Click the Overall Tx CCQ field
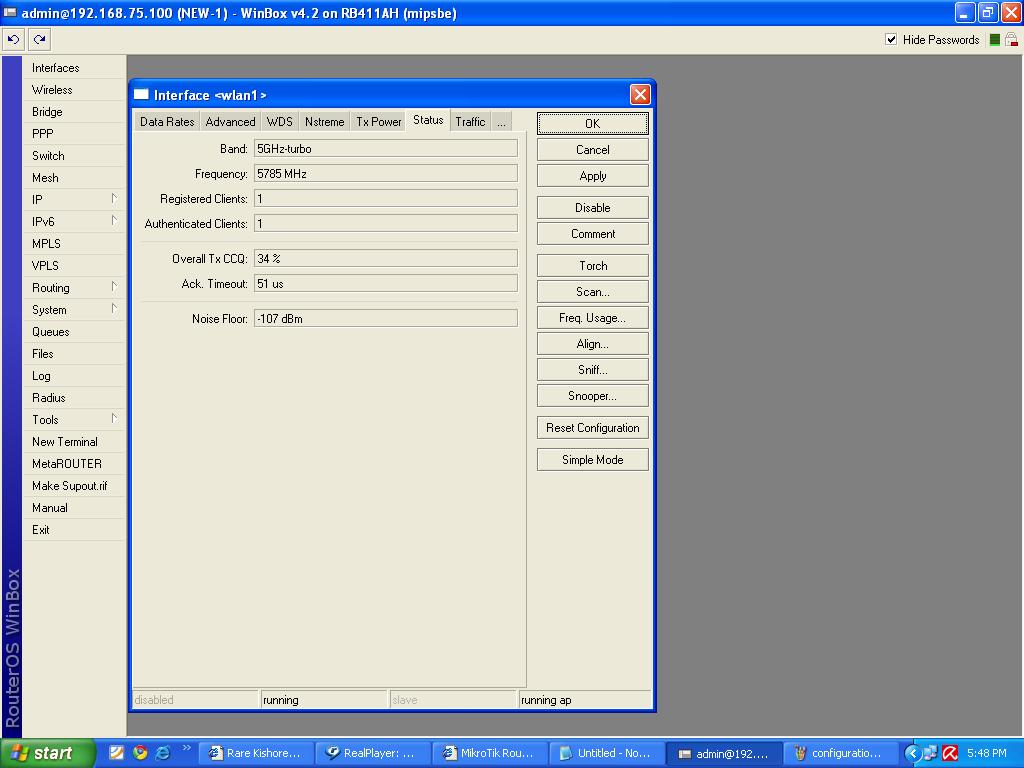Viewport: 1024px width, 768px height. pos(385,258)
